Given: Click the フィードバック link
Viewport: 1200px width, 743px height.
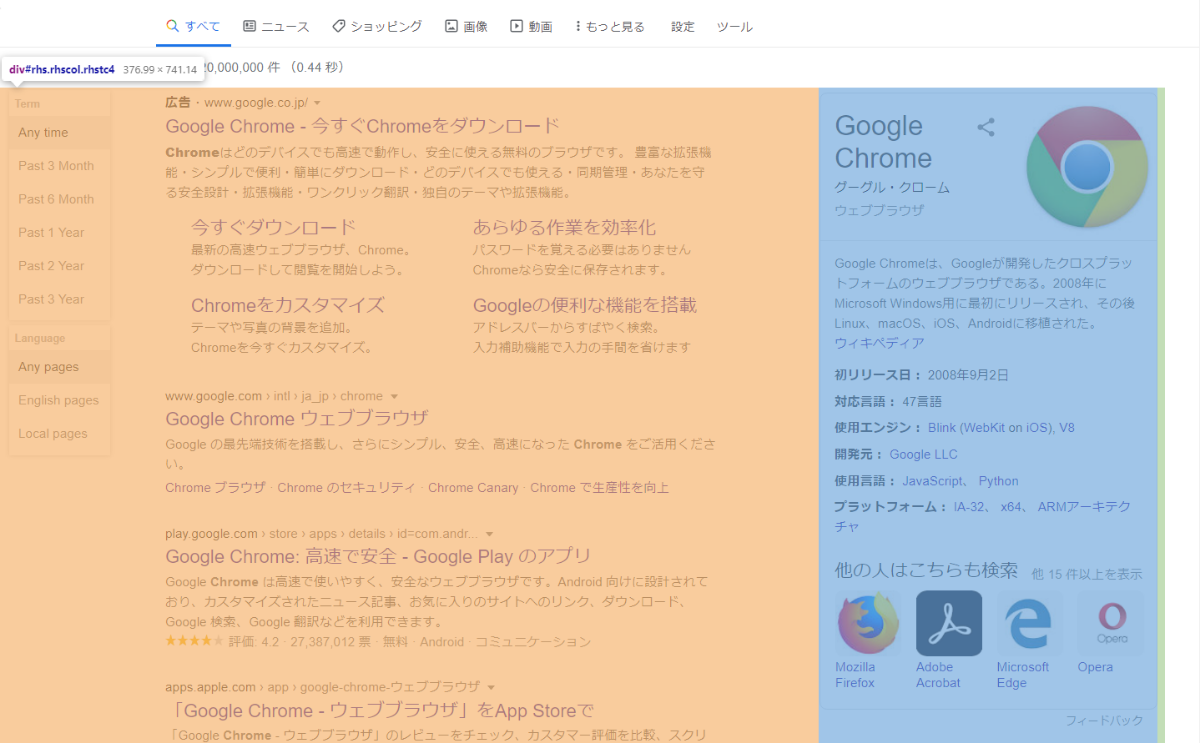Looking at the screenshot, I should [x=1104, y=721].
